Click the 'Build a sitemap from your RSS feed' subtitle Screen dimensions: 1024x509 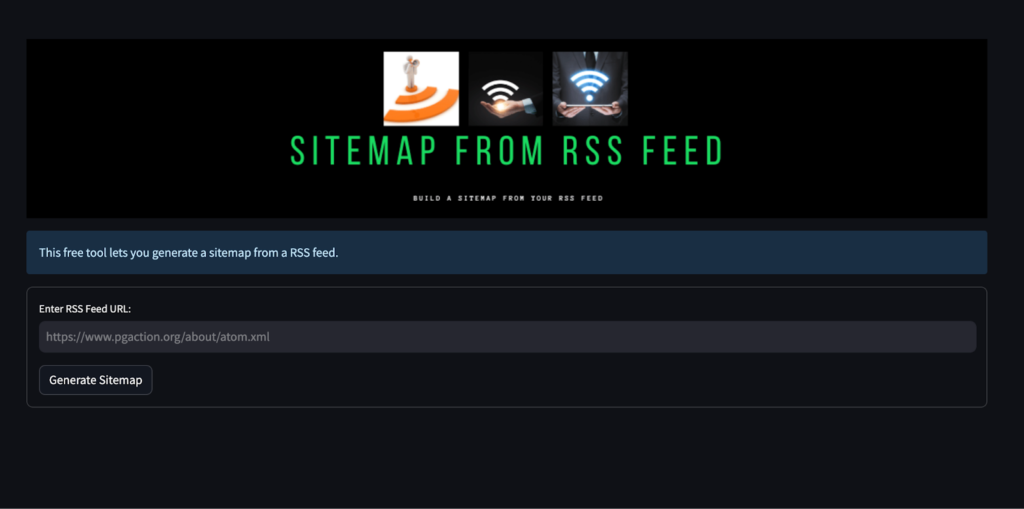(507, 198)
